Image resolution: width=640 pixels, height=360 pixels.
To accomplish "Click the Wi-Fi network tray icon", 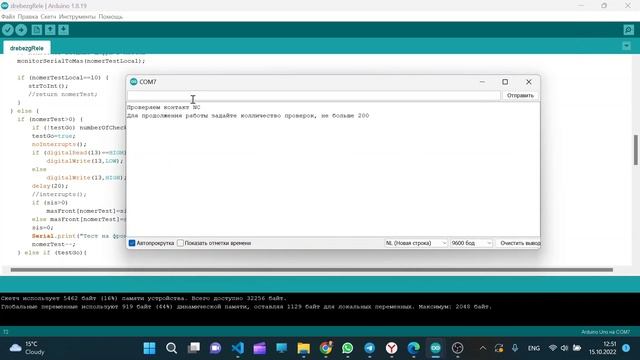I will pyautogui.click(x=553, y=348).
